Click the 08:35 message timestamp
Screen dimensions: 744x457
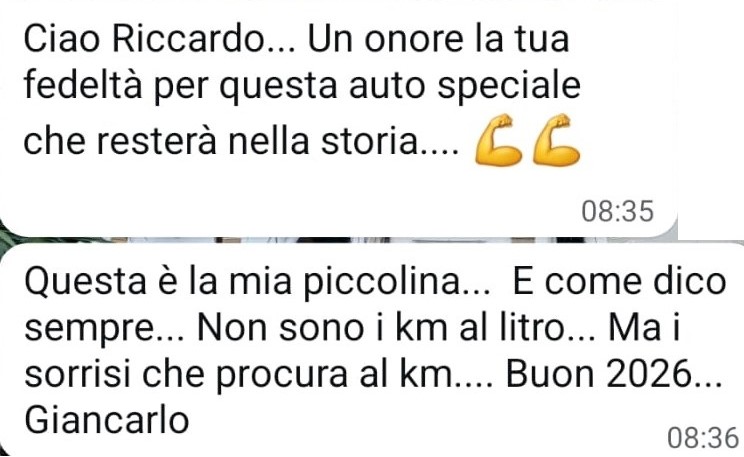click(x=618, y=211)
